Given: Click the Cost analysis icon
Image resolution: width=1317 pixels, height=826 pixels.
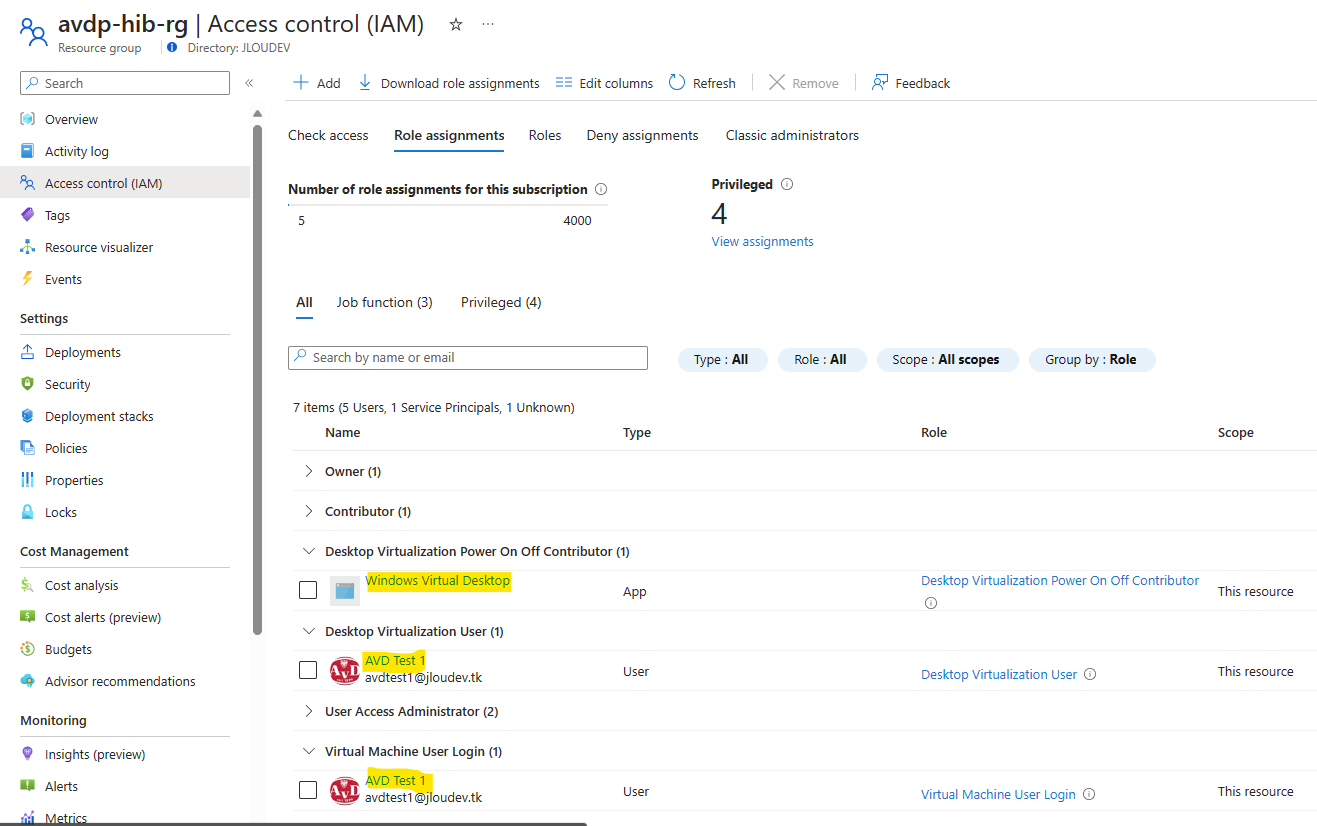Looking at the screenshot, I should (28, 585).
